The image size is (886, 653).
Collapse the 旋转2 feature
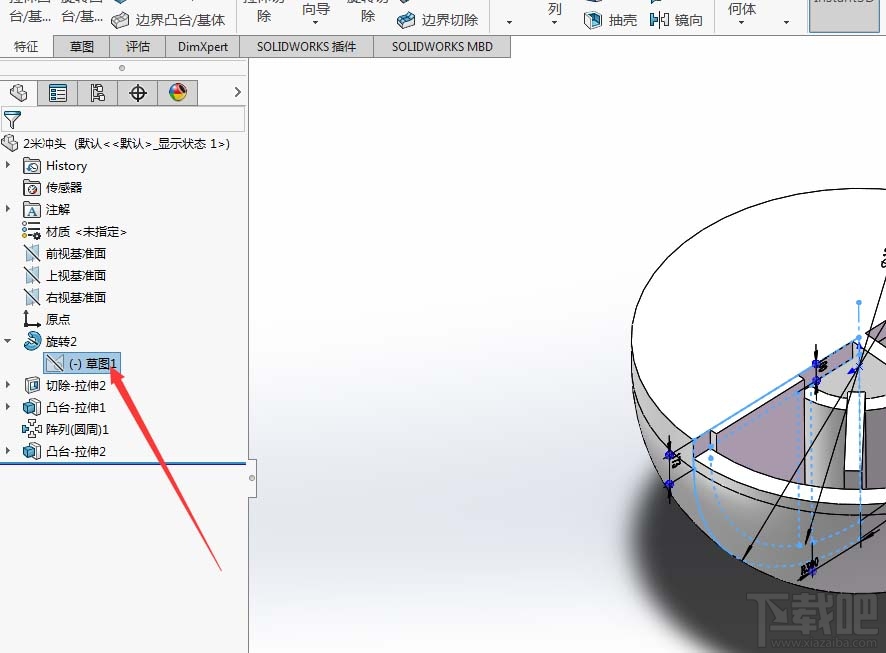point(8,340)
